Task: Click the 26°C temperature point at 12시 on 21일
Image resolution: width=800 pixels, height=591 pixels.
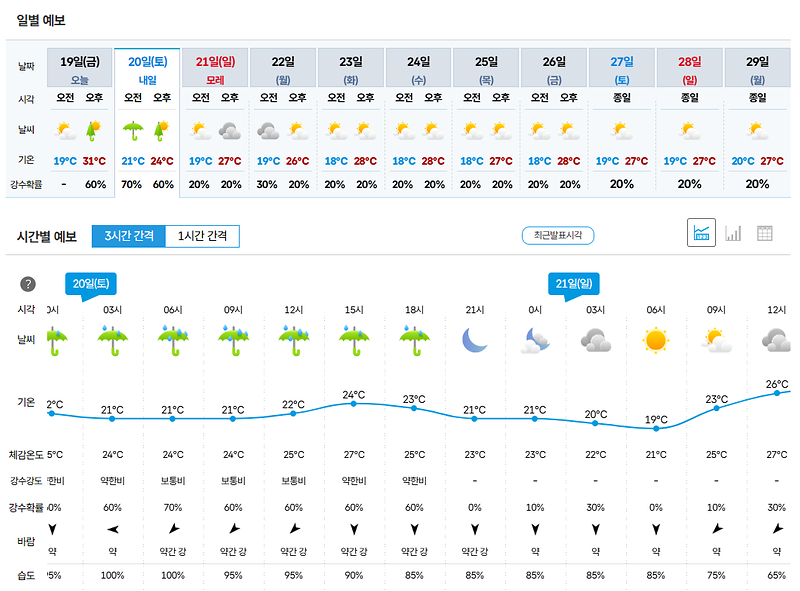Action: click(777, 393)
